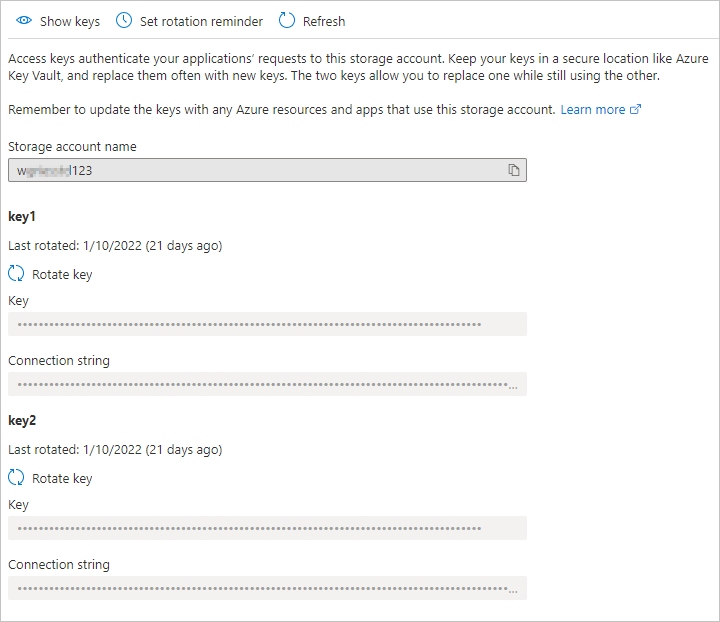Screen dimensions: 720x622
Task: Click the key2 Key masked field
Action: coord(267,528)
